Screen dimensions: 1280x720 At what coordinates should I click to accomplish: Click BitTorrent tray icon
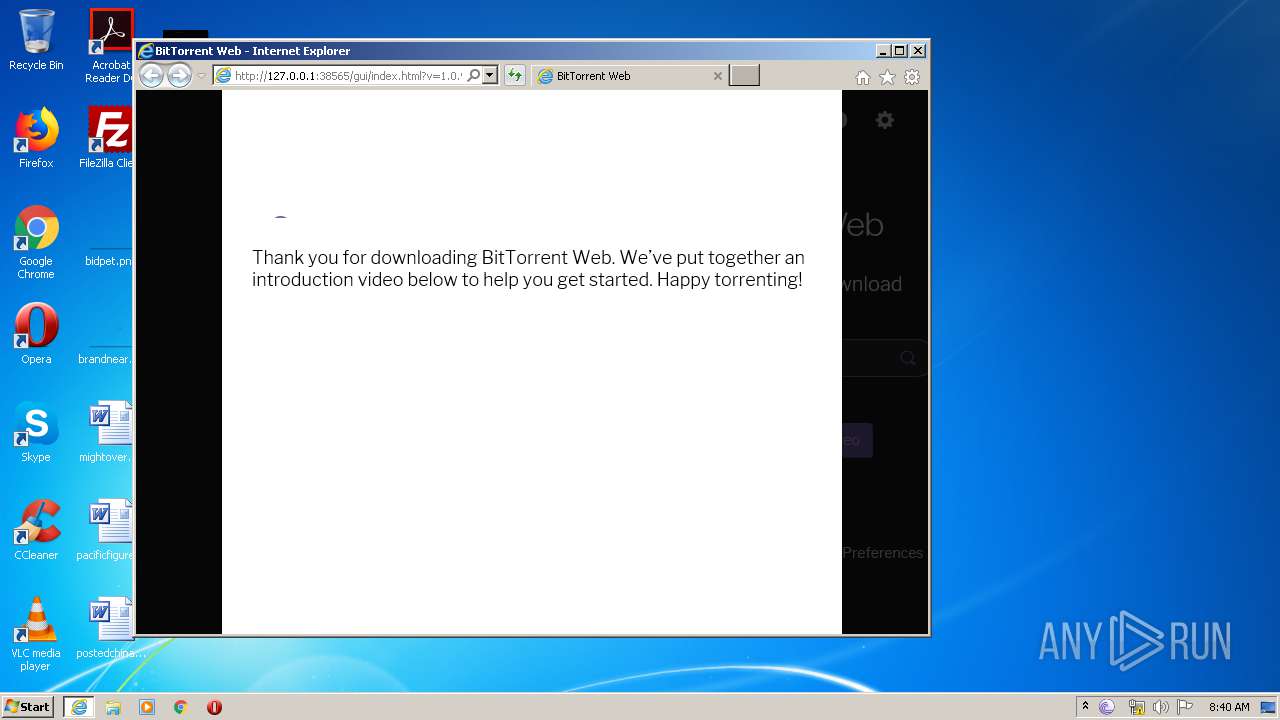pos(1107,707)
